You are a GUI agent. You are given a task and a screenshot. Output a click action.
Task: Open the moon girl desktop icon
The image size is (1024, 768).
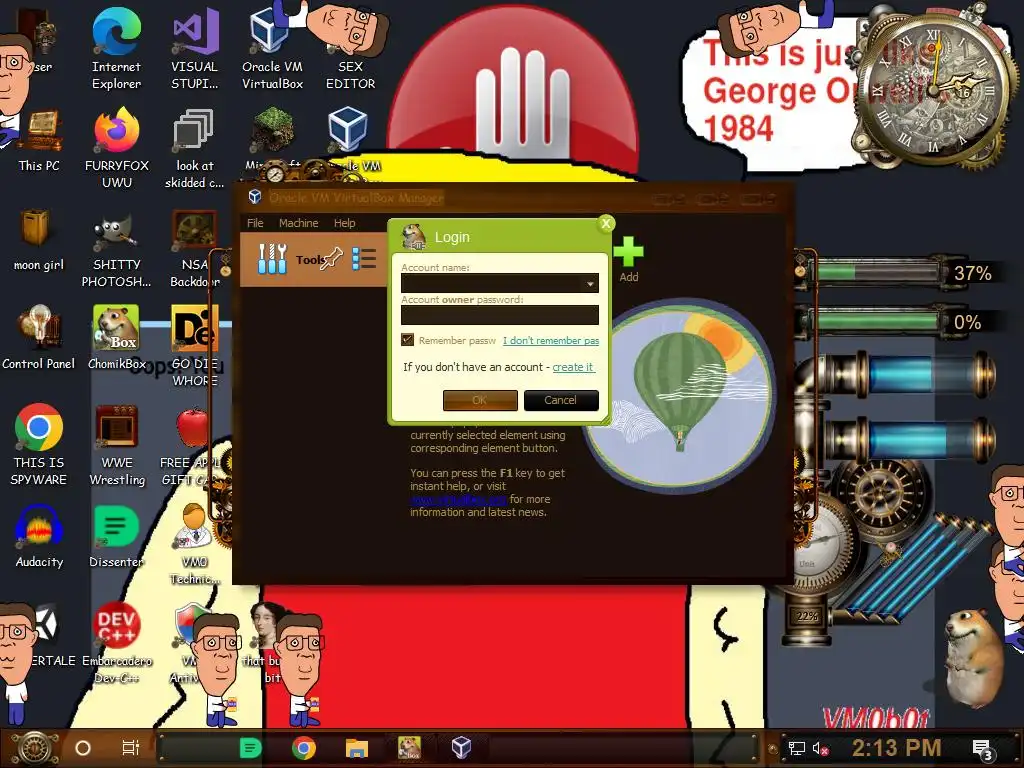(x=39, y=240)
